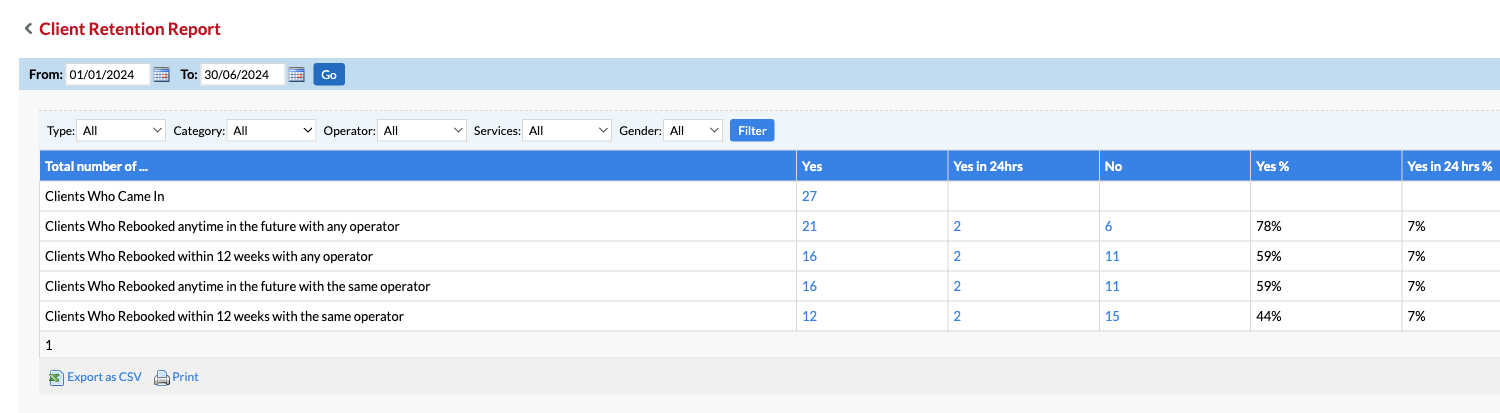Open No count 11 for anytime same operator

click(x=1112, y=286)
